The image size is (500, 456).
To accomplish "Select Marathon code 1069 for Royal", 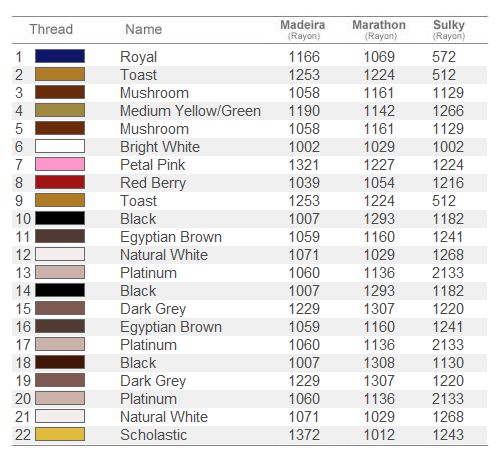I will pos(379,57).
